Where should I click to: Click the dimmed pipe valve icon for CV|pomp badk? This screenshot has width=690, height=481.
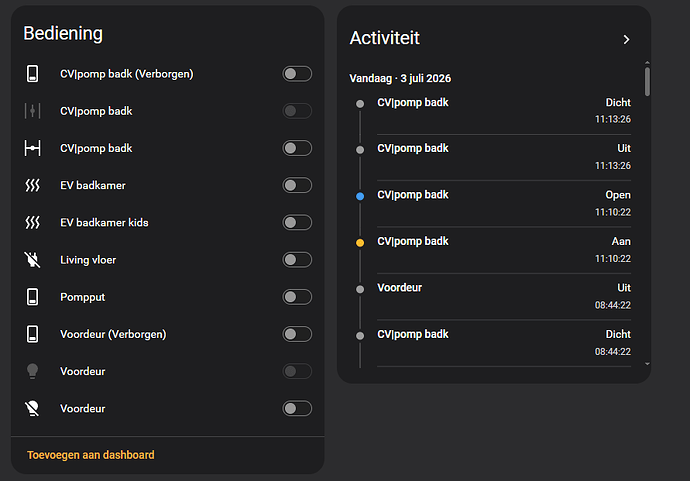(x=32, y=111)
